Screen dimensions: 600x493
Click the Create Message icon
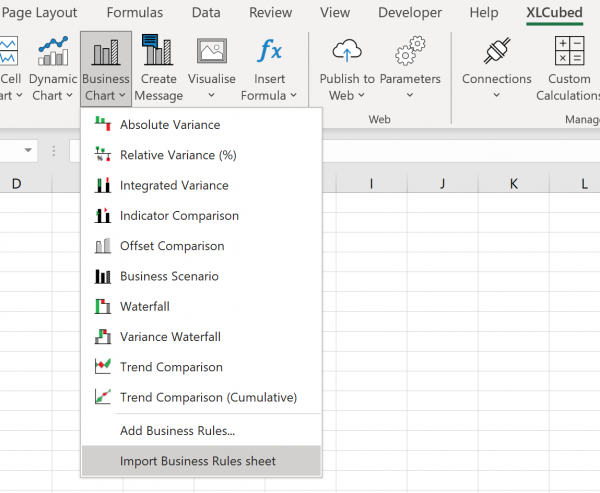[x=158, y=50]
